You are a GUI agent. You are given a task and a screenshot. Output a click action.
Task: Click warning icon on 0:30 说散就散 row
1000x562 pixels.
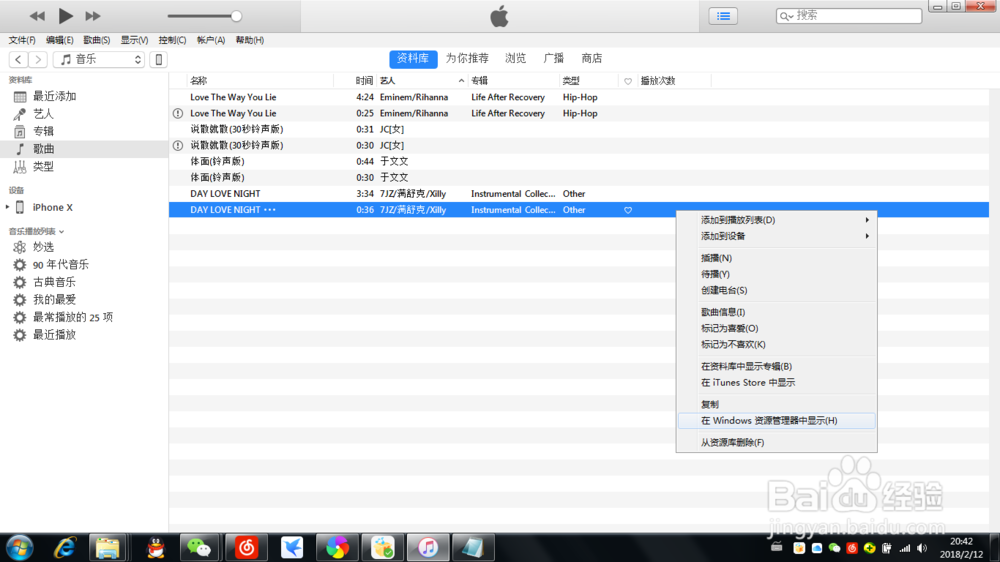click(x=178, y=145)
